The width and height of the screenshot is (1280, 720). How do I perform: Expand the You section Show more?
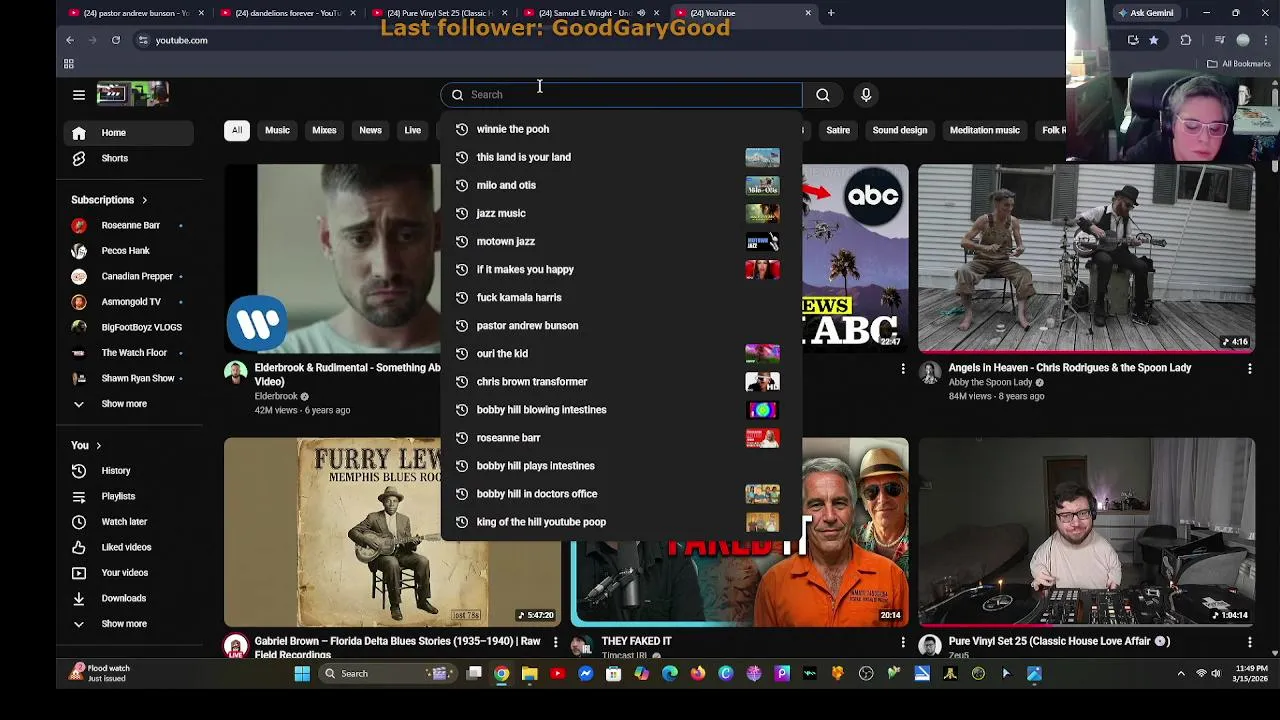point(128,624)
